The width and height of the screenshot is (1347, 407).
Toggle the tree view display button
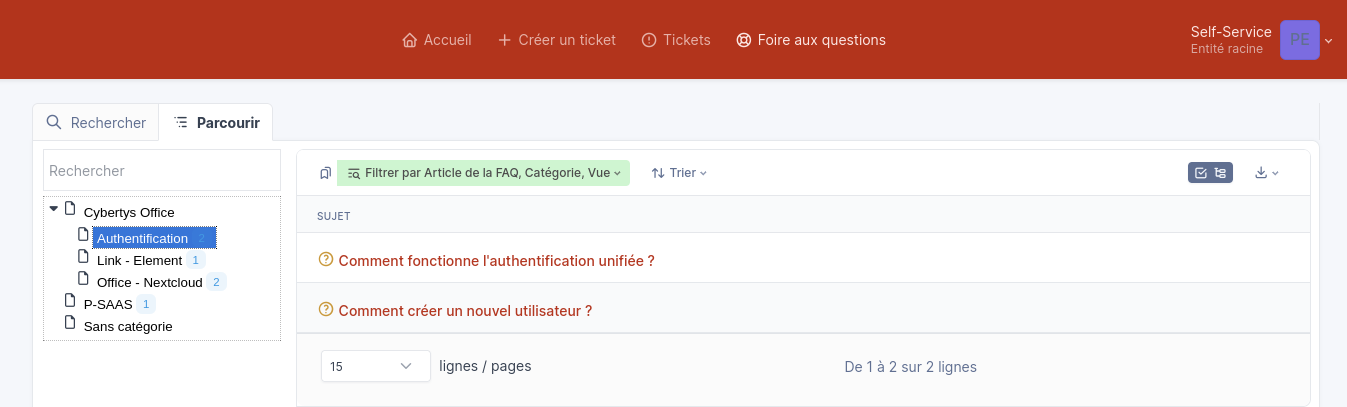coord(1220,173)
